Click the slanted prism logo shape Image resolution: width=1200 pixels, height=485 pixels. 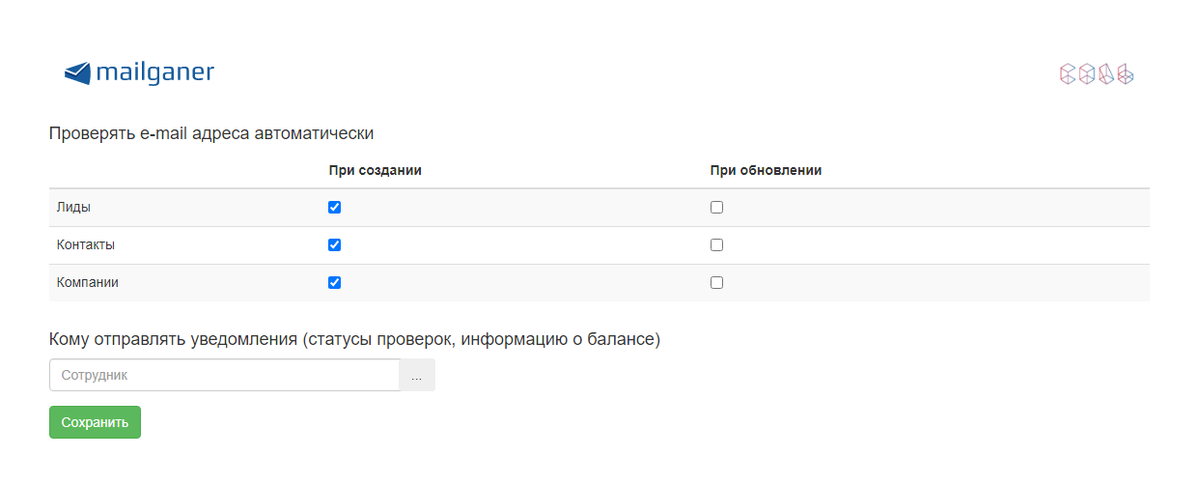click(1105, 74)
